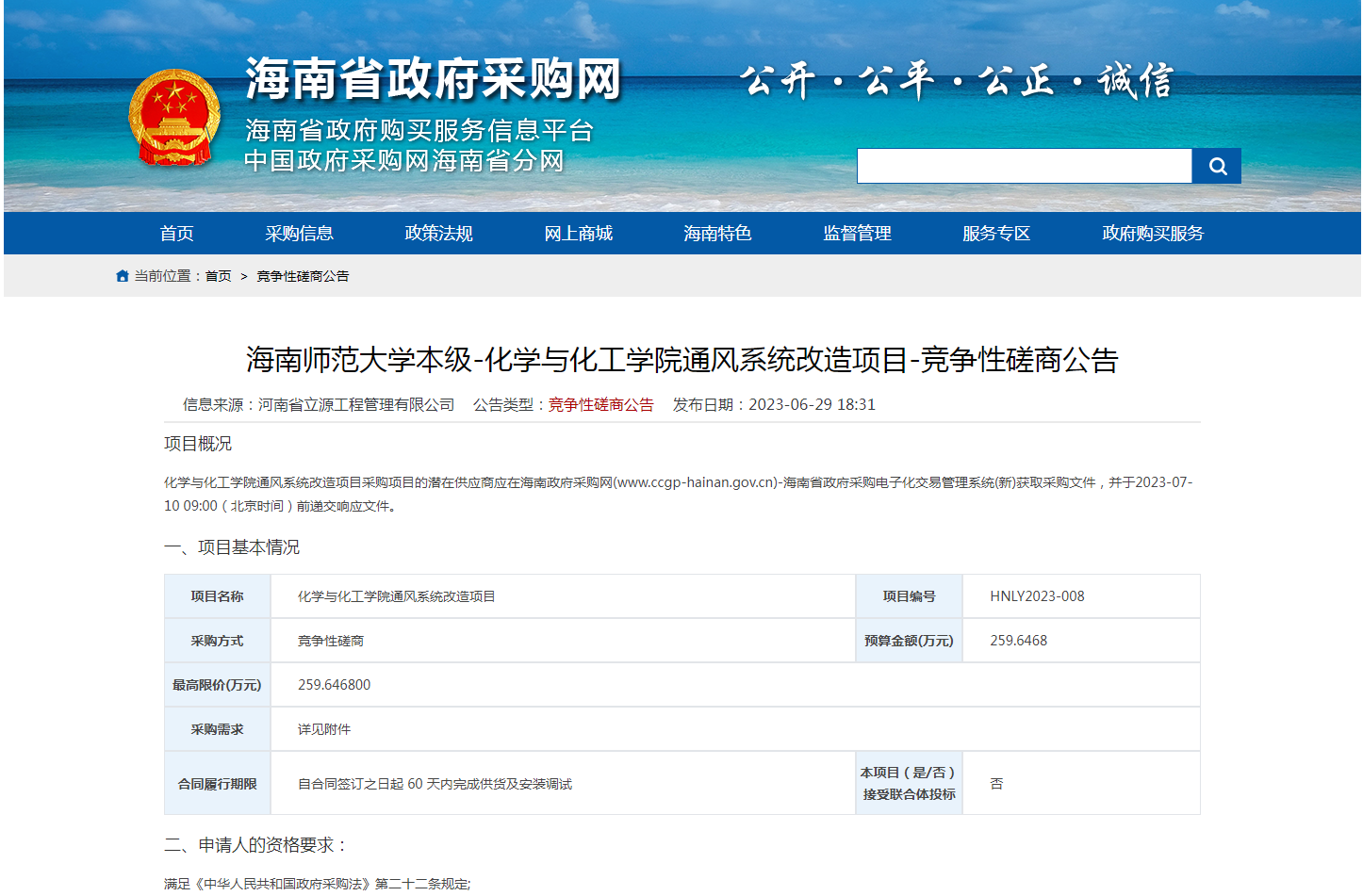
Task: Open the 政府购买服务 navigation menu
Action: (x=1153, y=233)
